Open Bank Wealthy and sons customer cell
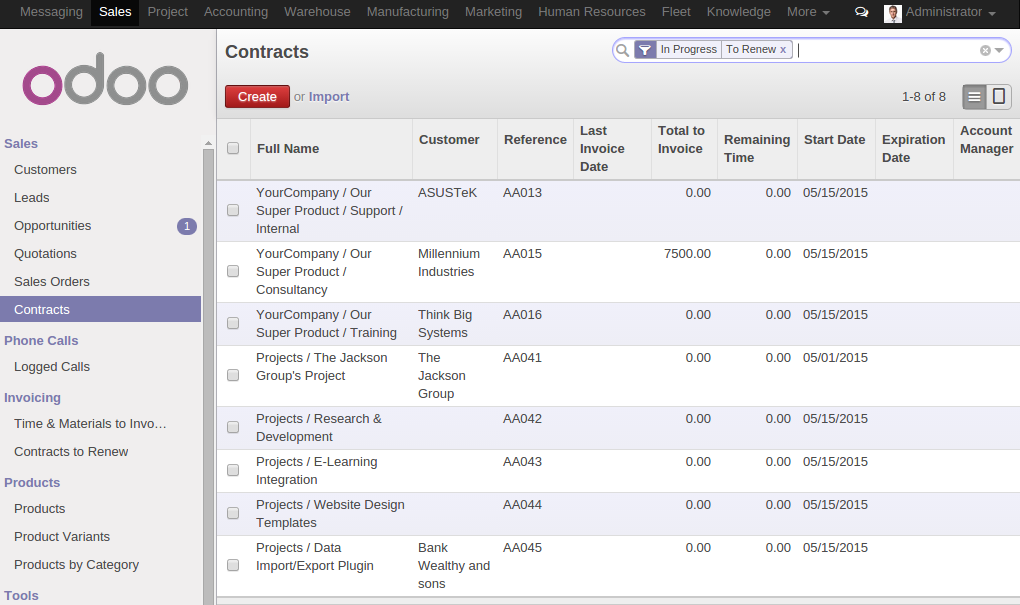 (x=453, y=566)
